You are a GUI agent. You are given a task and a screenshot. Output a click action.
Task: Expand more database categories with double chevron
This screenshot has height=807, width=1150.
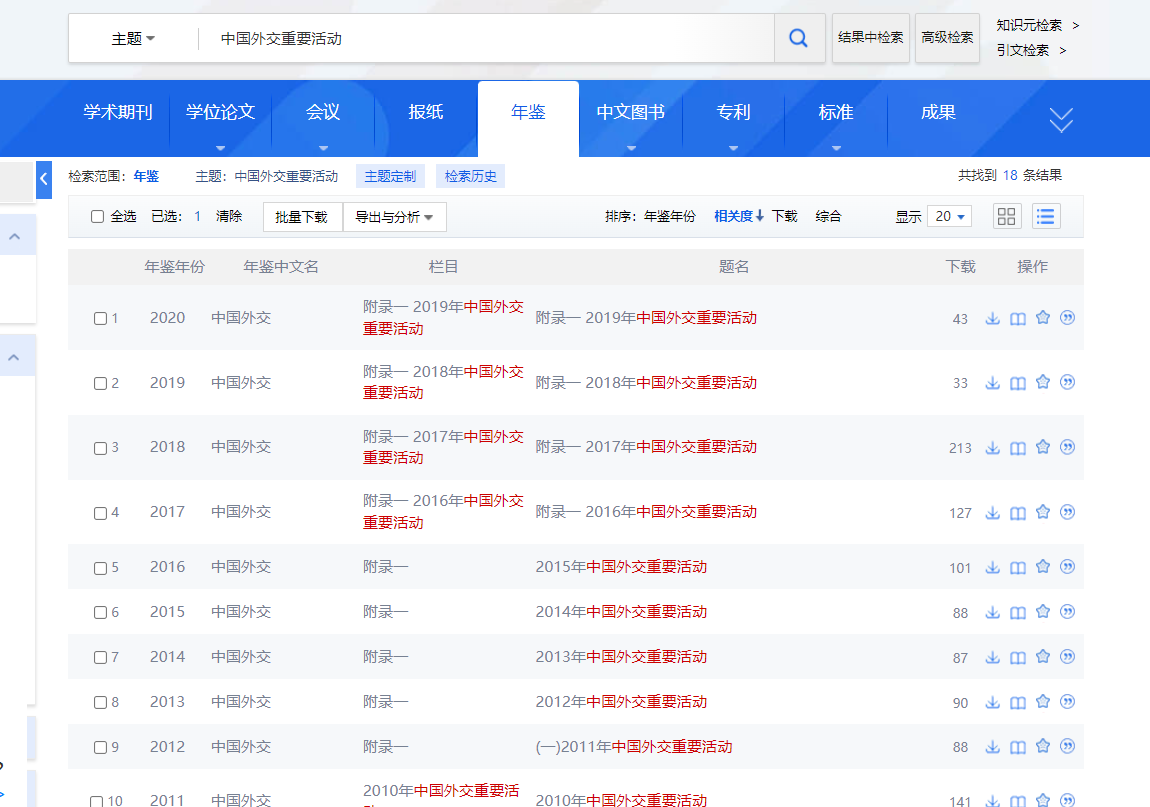point(1060,120)
